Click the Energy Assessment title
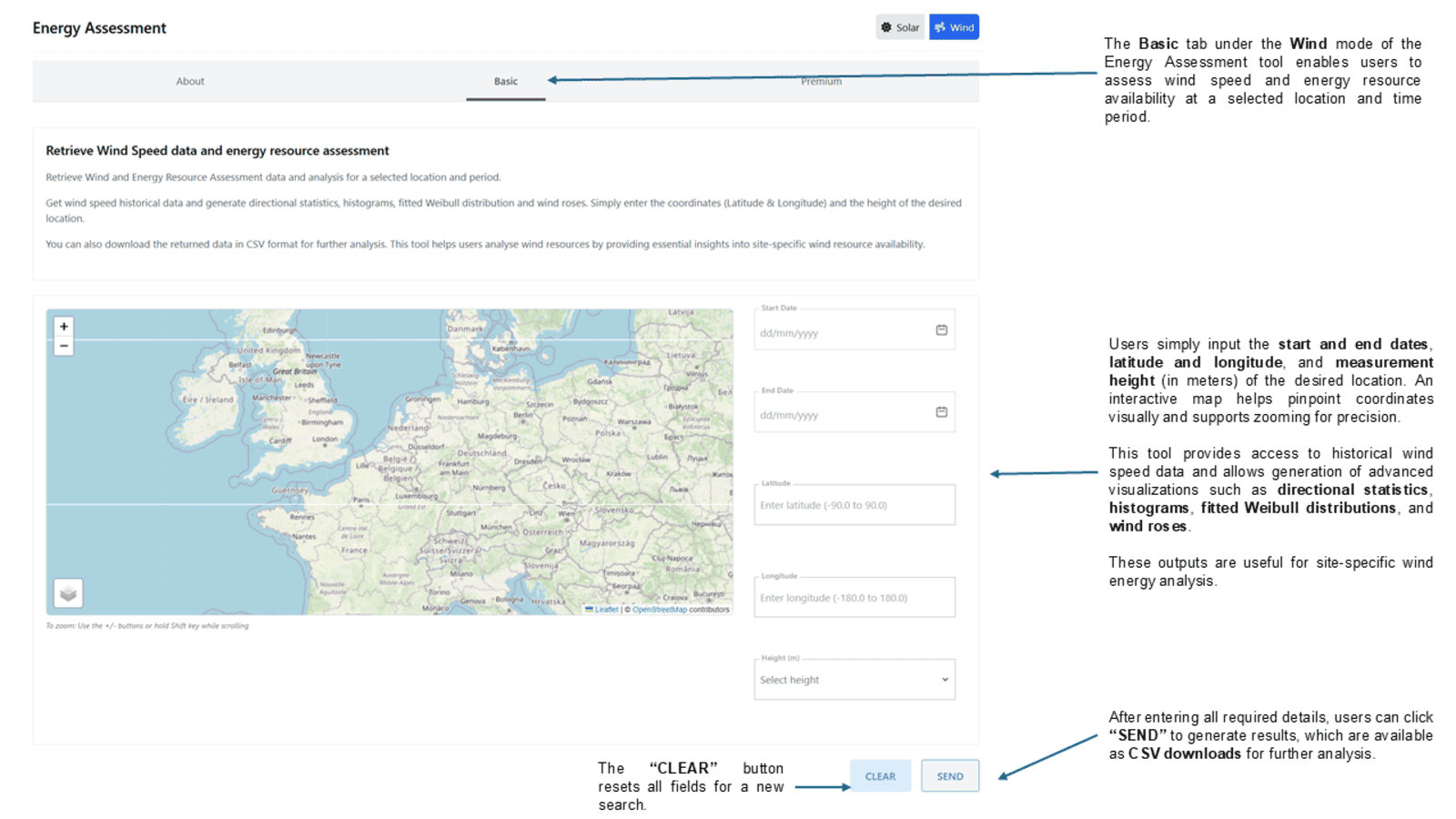 click(x=99, y=28)
